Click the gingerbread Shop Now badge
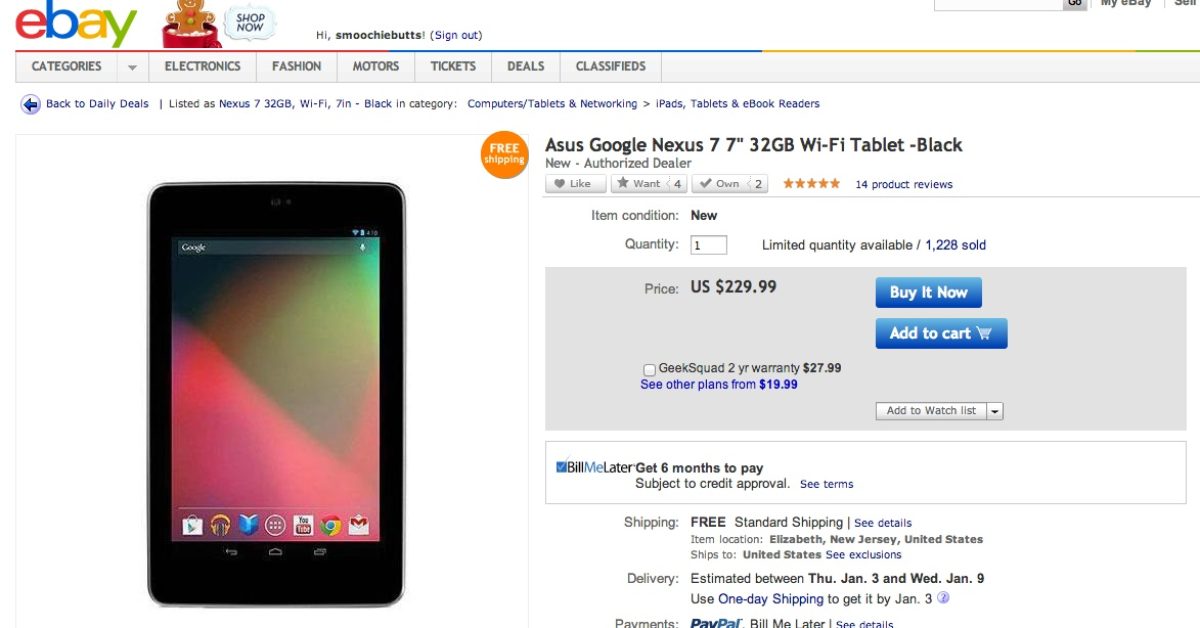 tap(220, 23)
